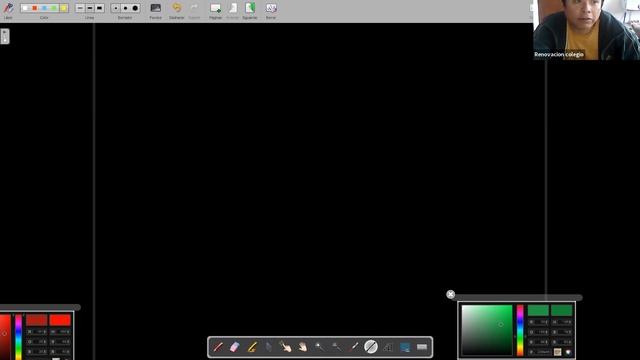Click the orange undo arrow icon
The image size is (640, 360).
[x=176, y=8]
